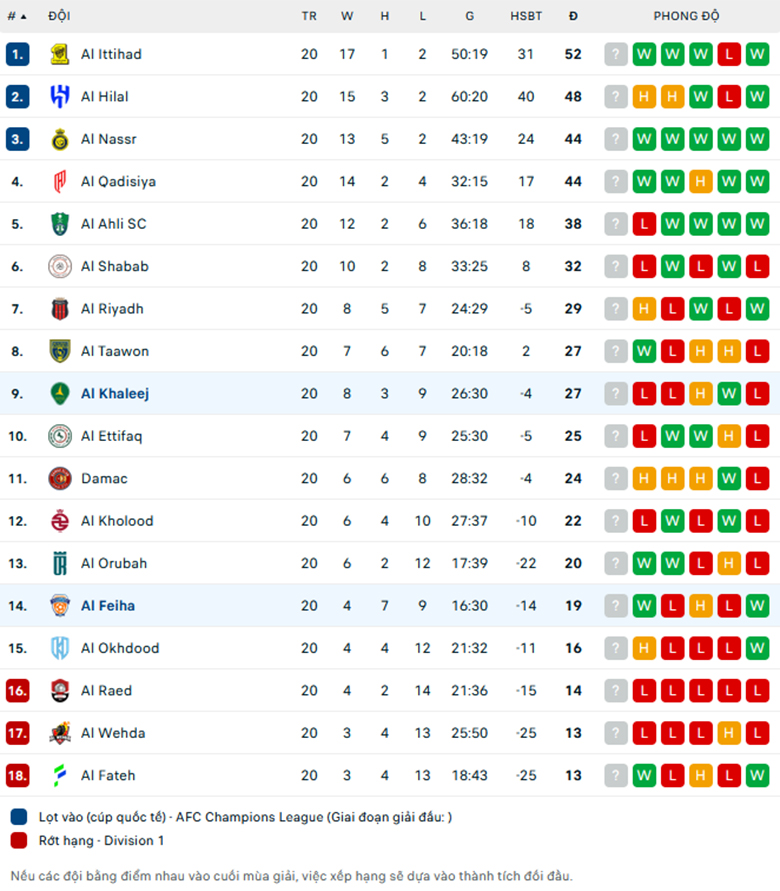Viewport: 780px width, 891px height.
Task: Click Al Raed's gray question mark badge
Action: pyautogui.click(x=616, y=691)
